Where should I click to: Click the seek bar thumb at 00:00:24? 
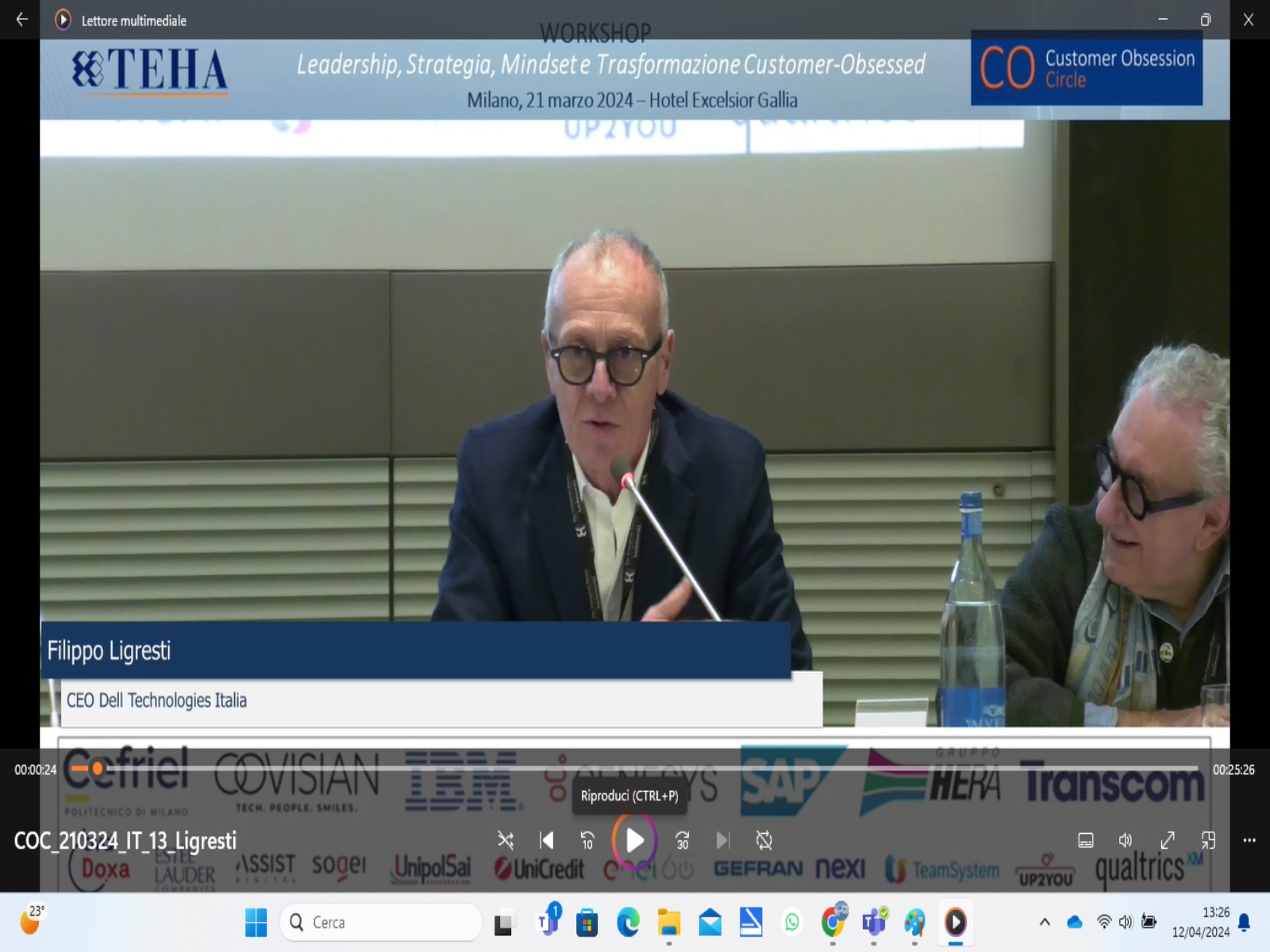click(98, 768)
